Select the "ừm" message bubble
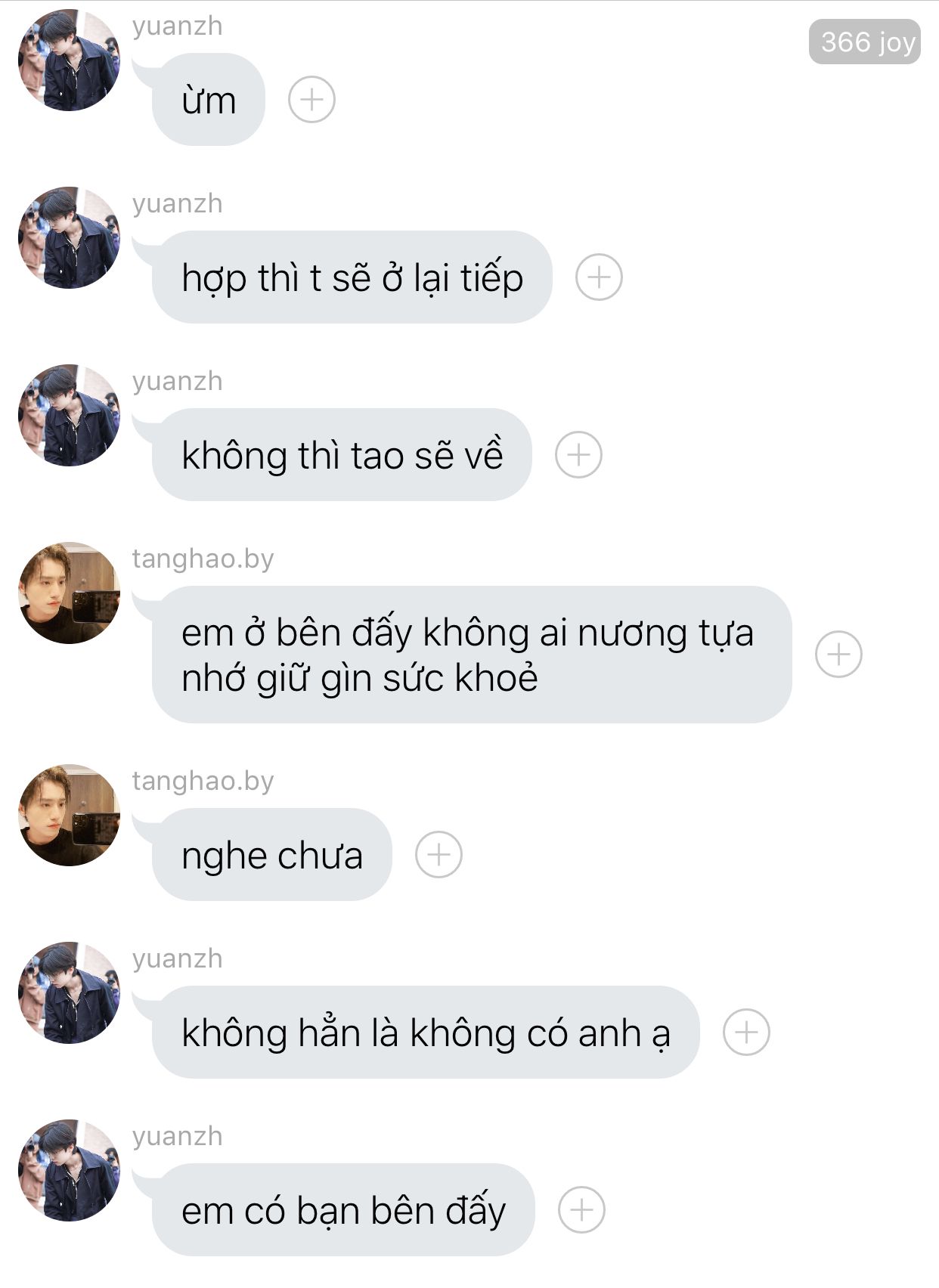Screen dimensions: 939x1288 (x=208, y=99)
